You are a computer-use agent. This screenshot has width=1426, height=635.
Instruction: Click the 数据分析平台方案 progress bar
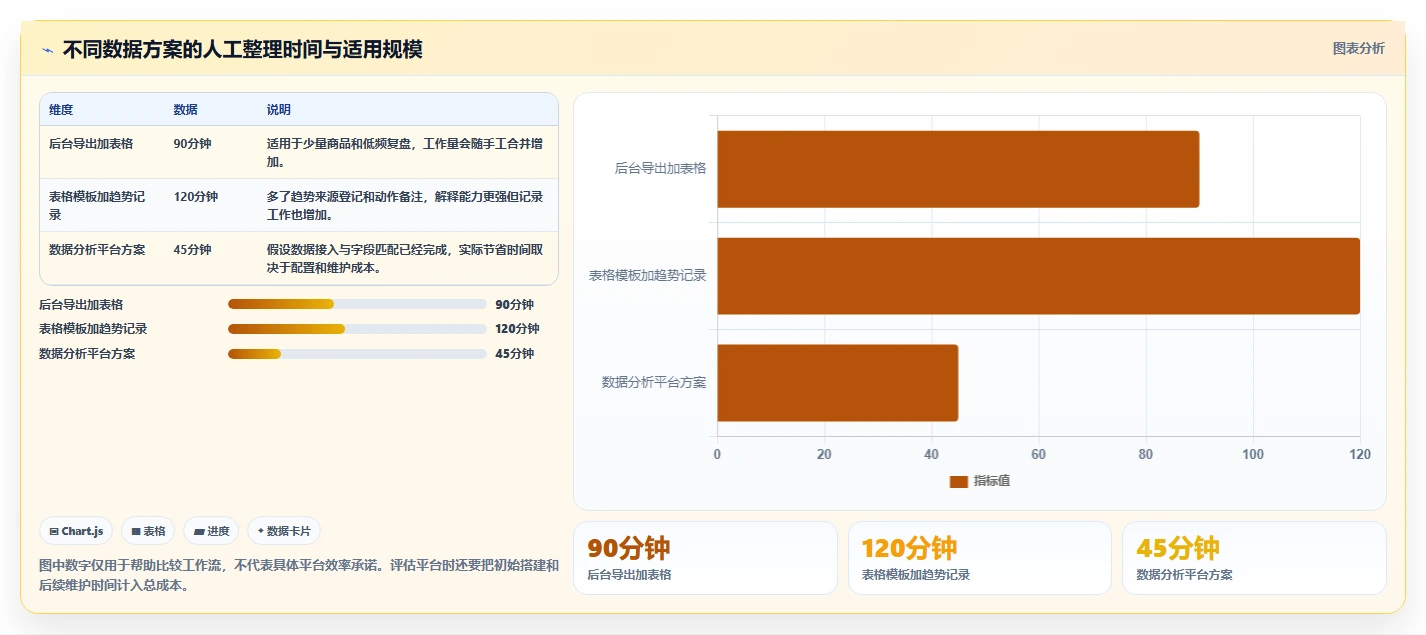(x=357, y=353)
